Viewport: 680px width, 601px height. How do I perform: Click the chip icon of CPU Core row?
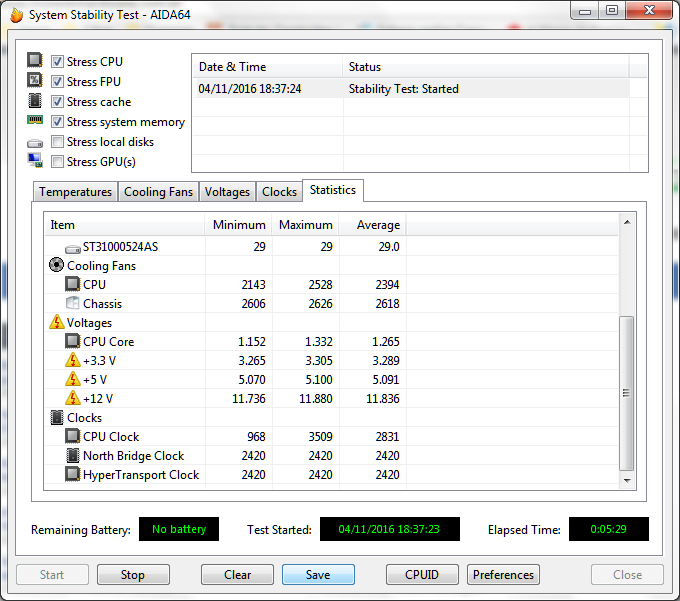[x=72, y=341]
